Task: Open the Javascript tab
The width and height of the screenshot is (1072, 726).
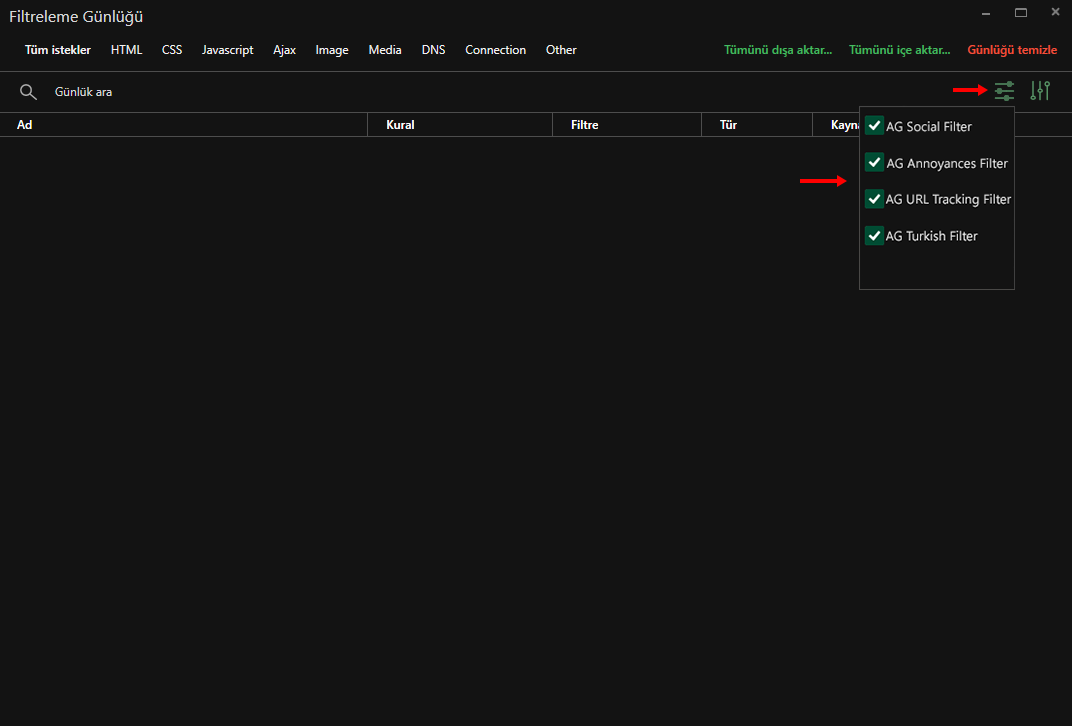Action: 227,49
